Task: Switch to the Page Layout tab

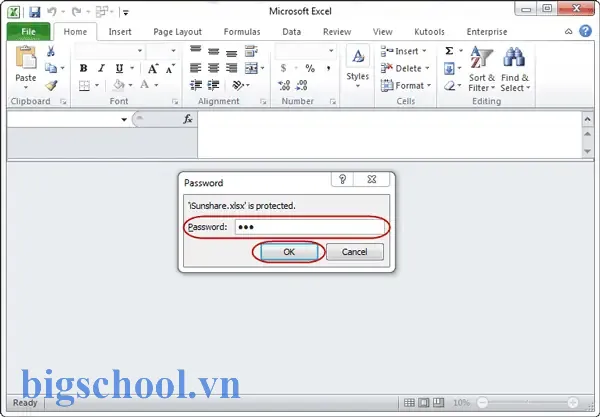Action: [x=178, y=32]
